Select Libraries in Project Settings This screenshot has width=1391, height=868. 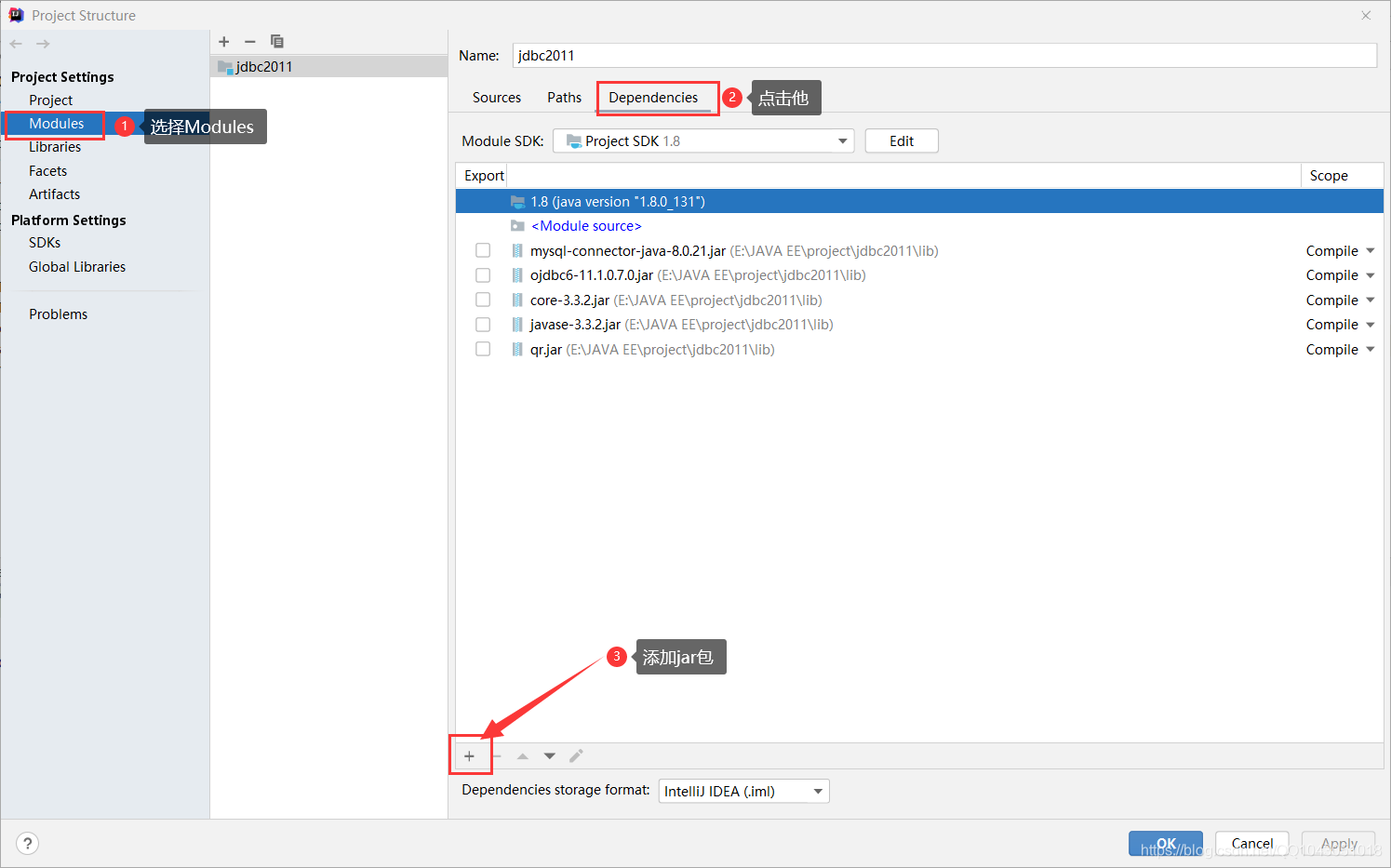pos(55,147)
